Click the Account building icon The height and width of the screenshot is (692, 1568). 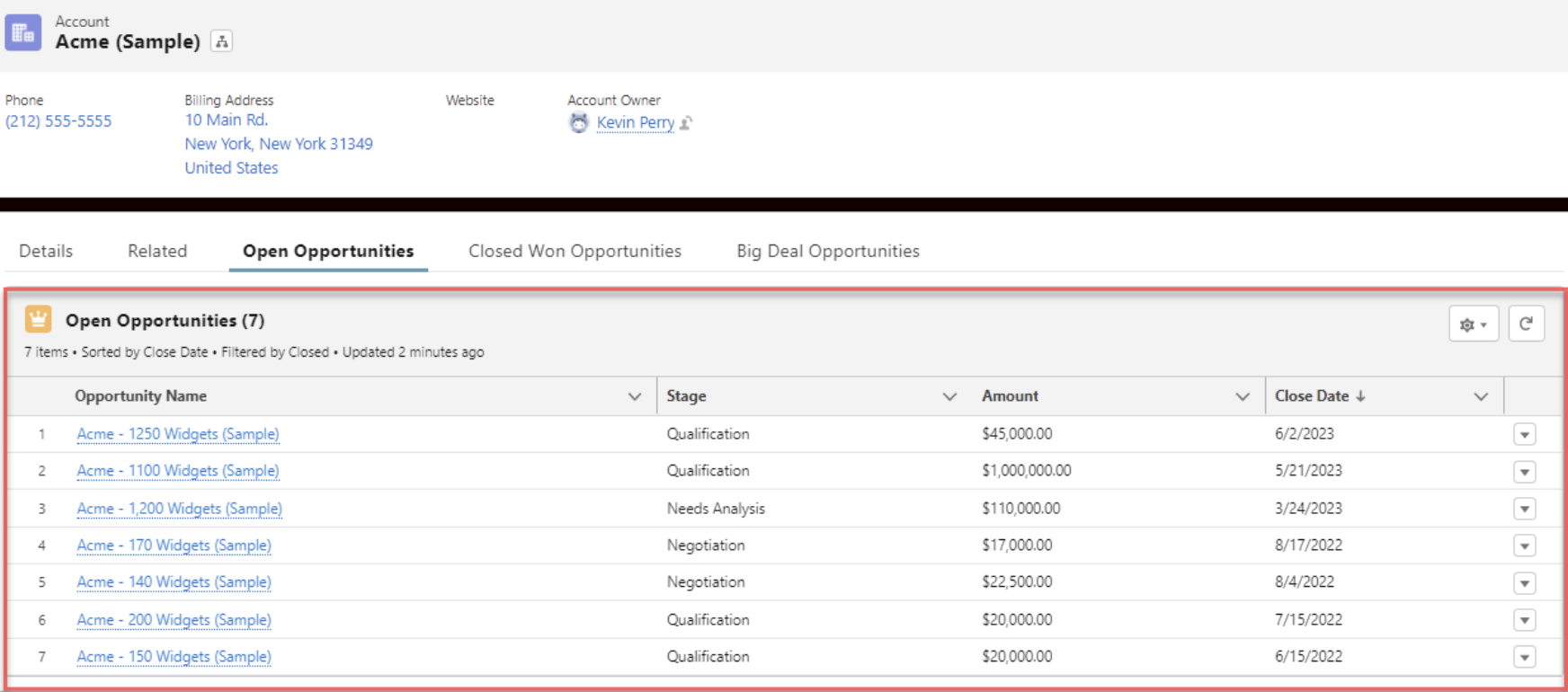coord(23,33)
